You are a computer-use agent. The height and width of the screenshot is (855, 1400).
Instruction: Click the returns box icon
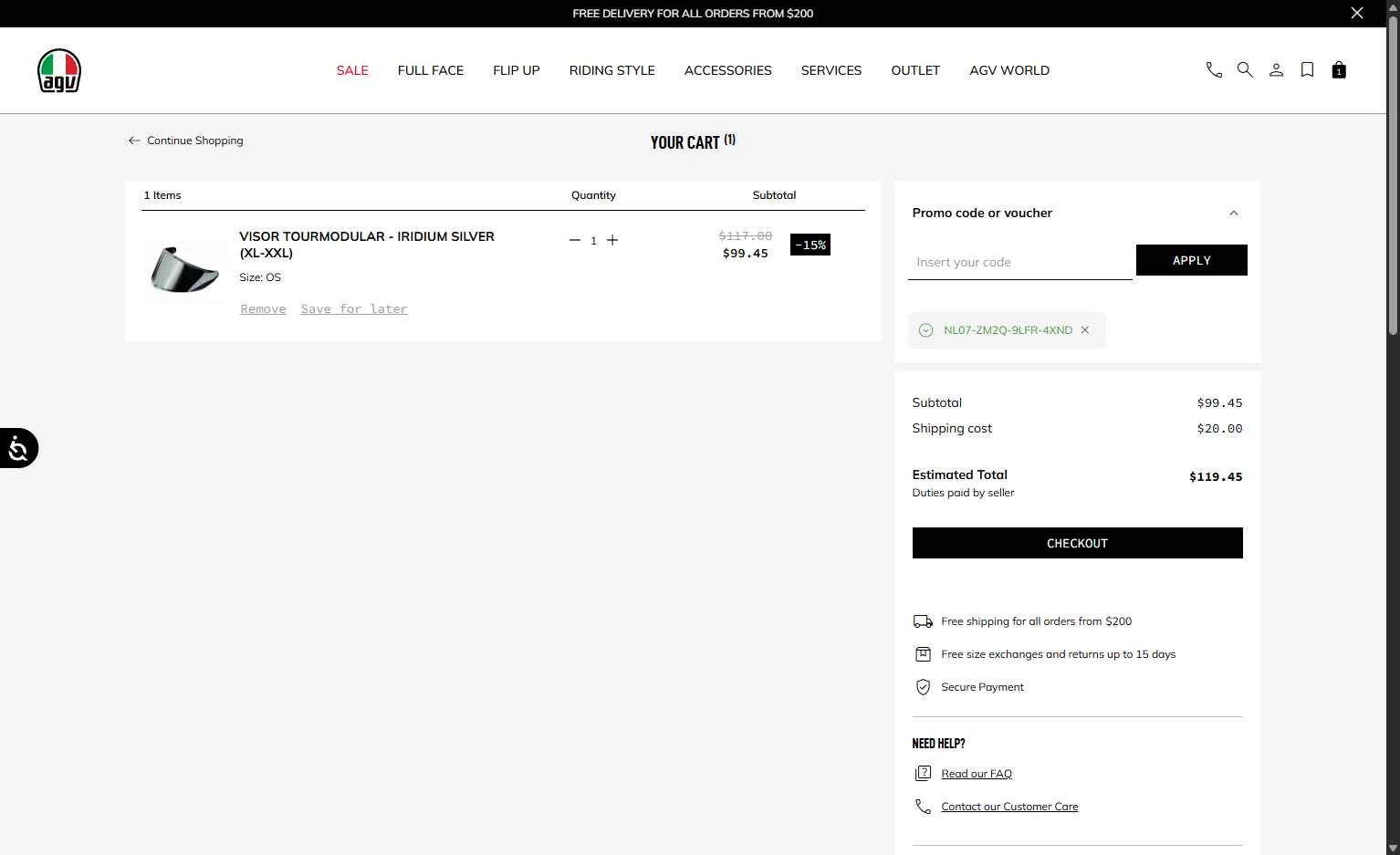click(x=923, y=654)
